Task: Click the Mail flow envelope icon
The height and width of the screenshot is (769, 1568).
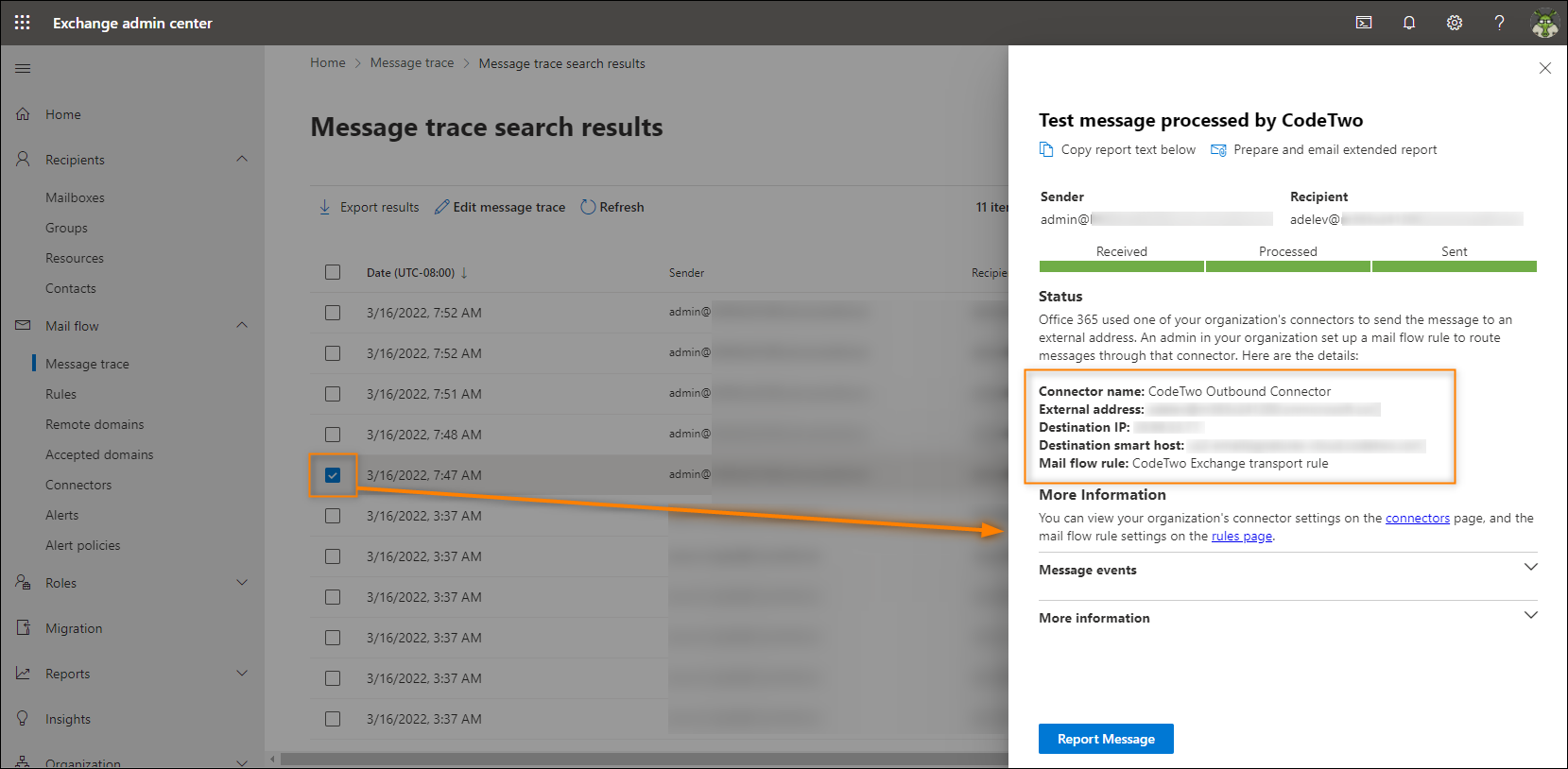Action: (23, 326)
